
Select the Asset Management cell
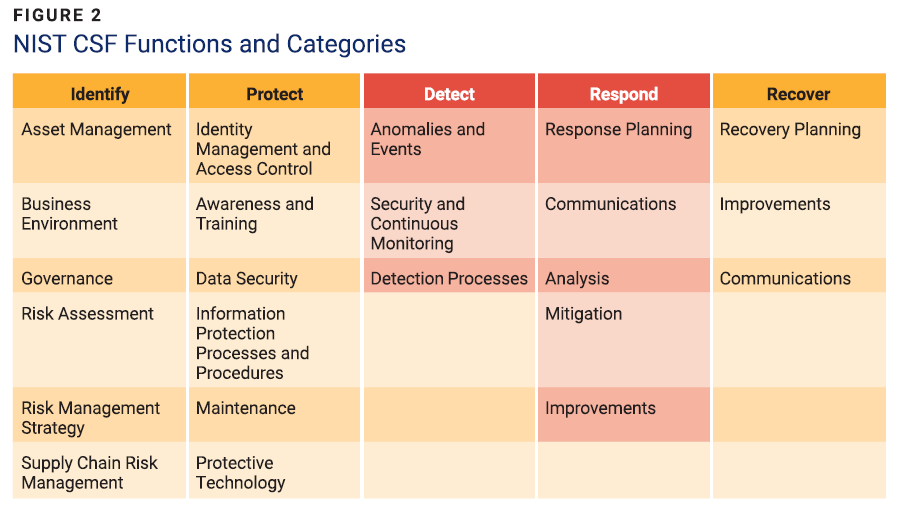97,130
